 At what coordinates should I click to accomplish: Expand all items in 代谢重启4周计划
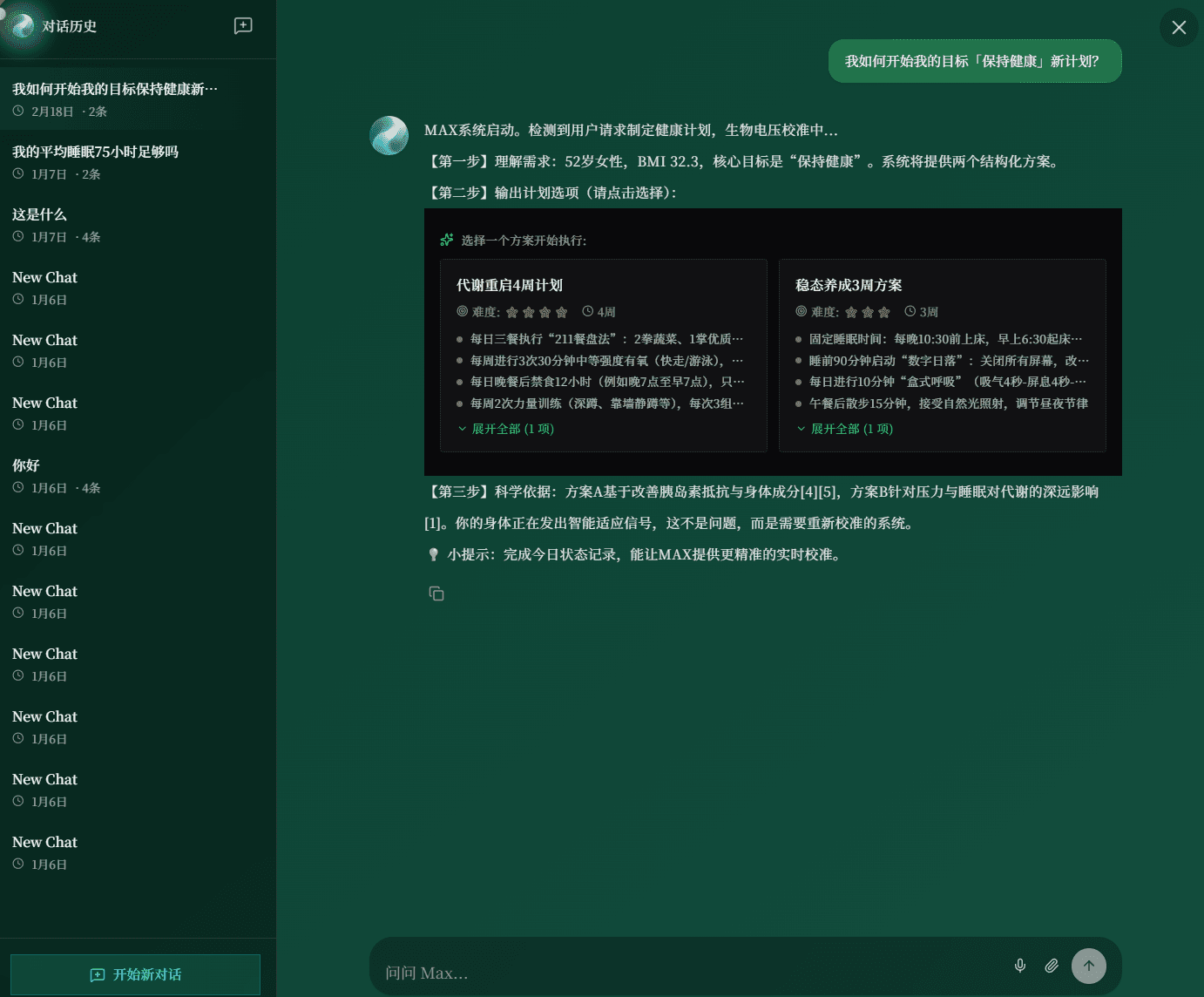click(506, 429)
